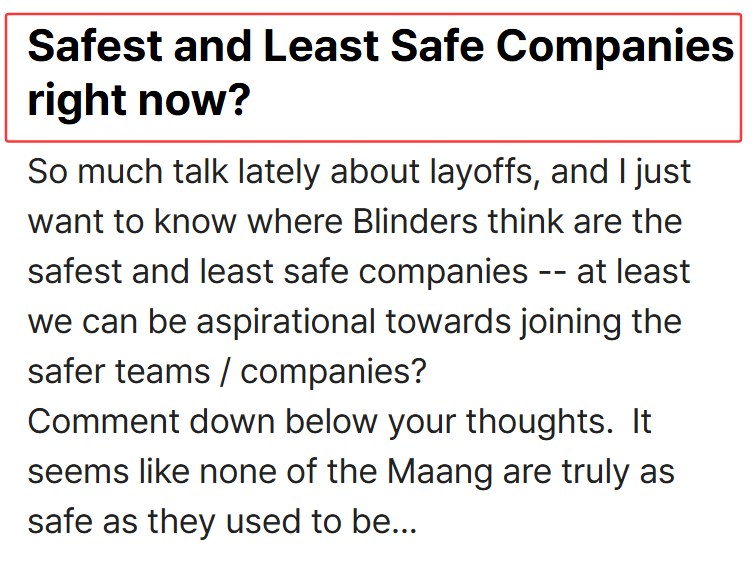Click the phrase 'want to know' in the body
The image size is (755, 573).
132,221
